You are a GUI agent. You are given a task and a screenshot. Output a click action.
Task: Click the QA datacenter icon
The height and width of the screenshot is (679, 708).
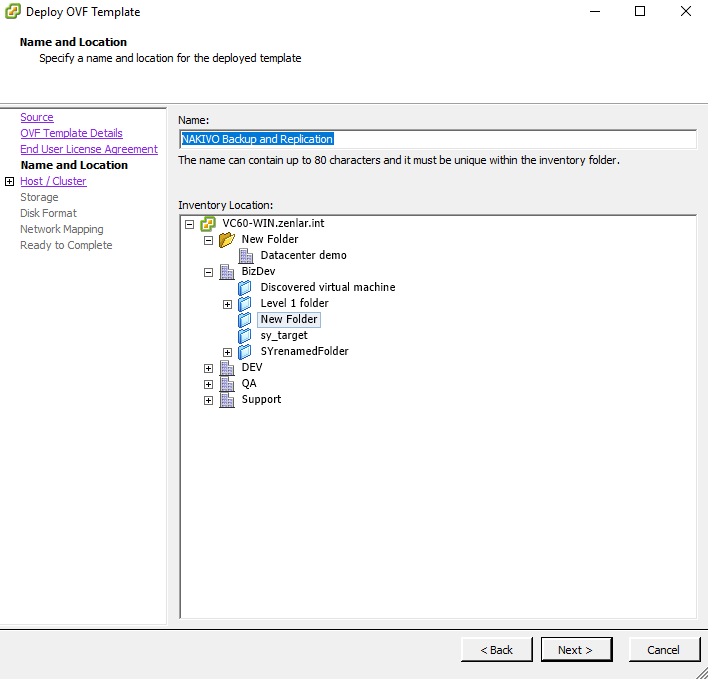(227, 384)
